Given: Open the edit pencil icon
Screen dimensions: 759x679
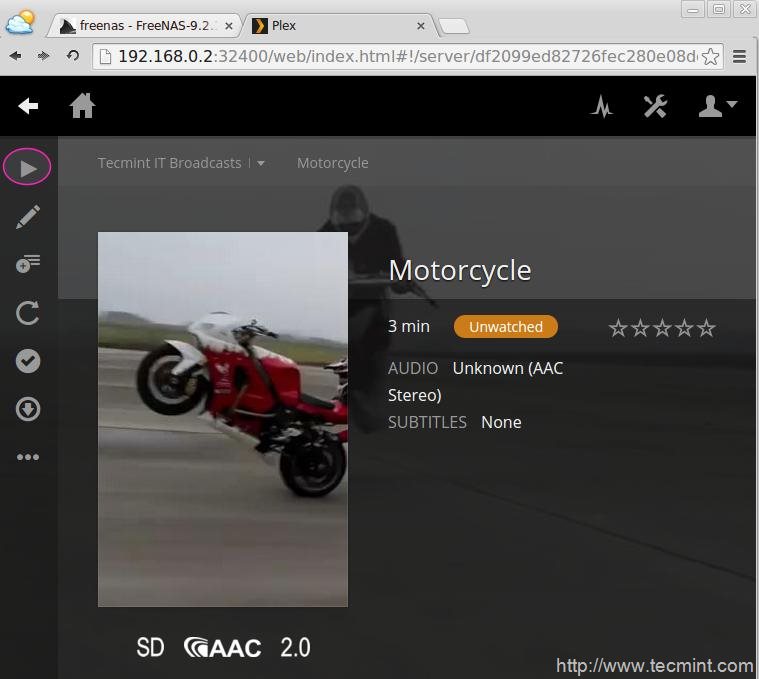Looking at the screenshot, I should tap(28, 217).
